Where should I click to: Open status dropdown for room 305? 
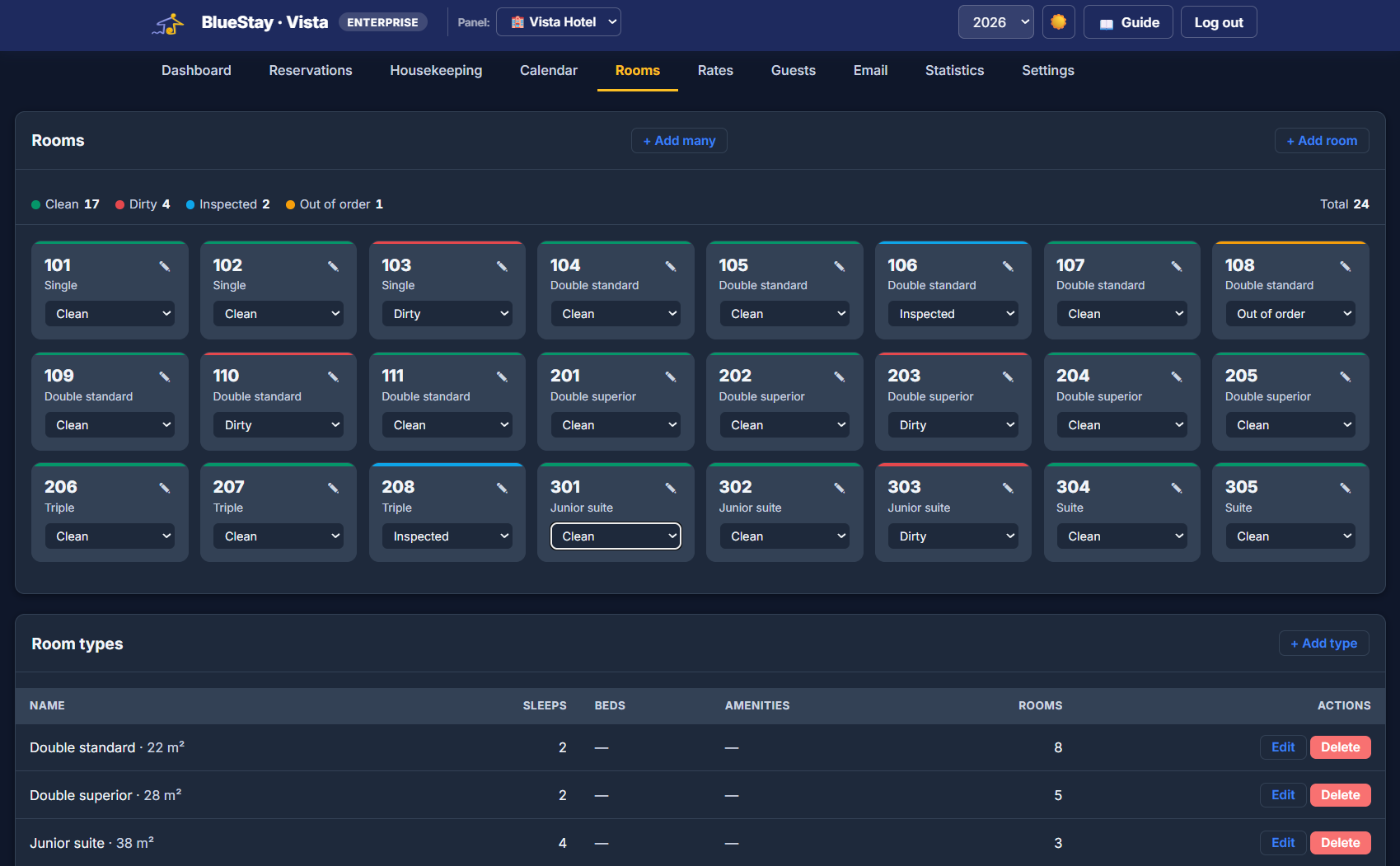(1290, 536)
